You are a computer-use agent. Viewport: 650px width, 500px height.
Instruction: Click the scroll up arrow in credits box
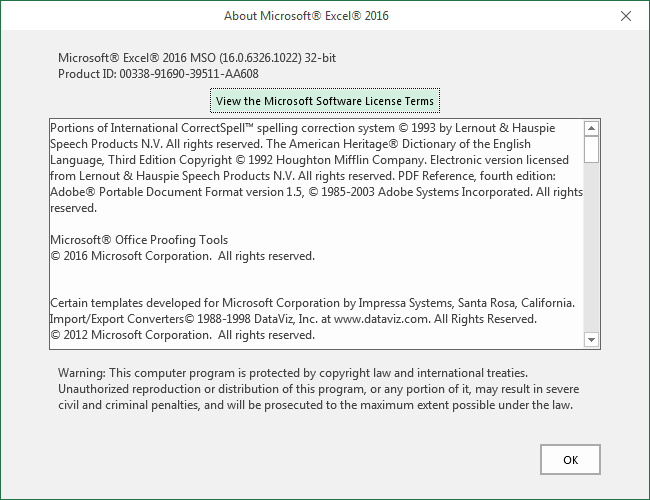tap(591, 129)
